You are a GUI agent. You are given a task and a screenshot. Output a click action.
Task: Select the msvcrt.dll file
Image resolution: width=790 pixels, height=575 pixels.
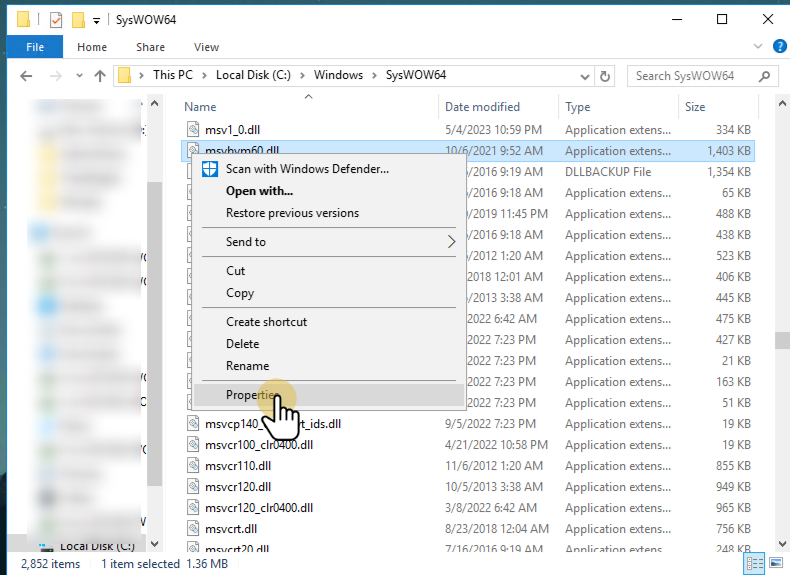(231, 529)
